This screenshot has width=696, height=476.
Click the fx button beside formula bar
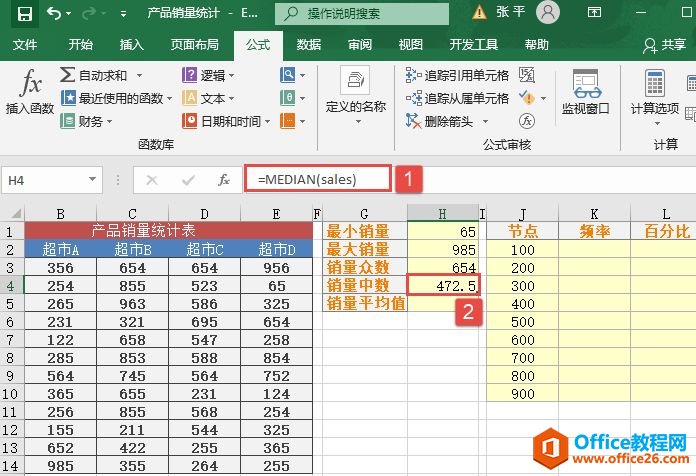(x=224, y=180)
